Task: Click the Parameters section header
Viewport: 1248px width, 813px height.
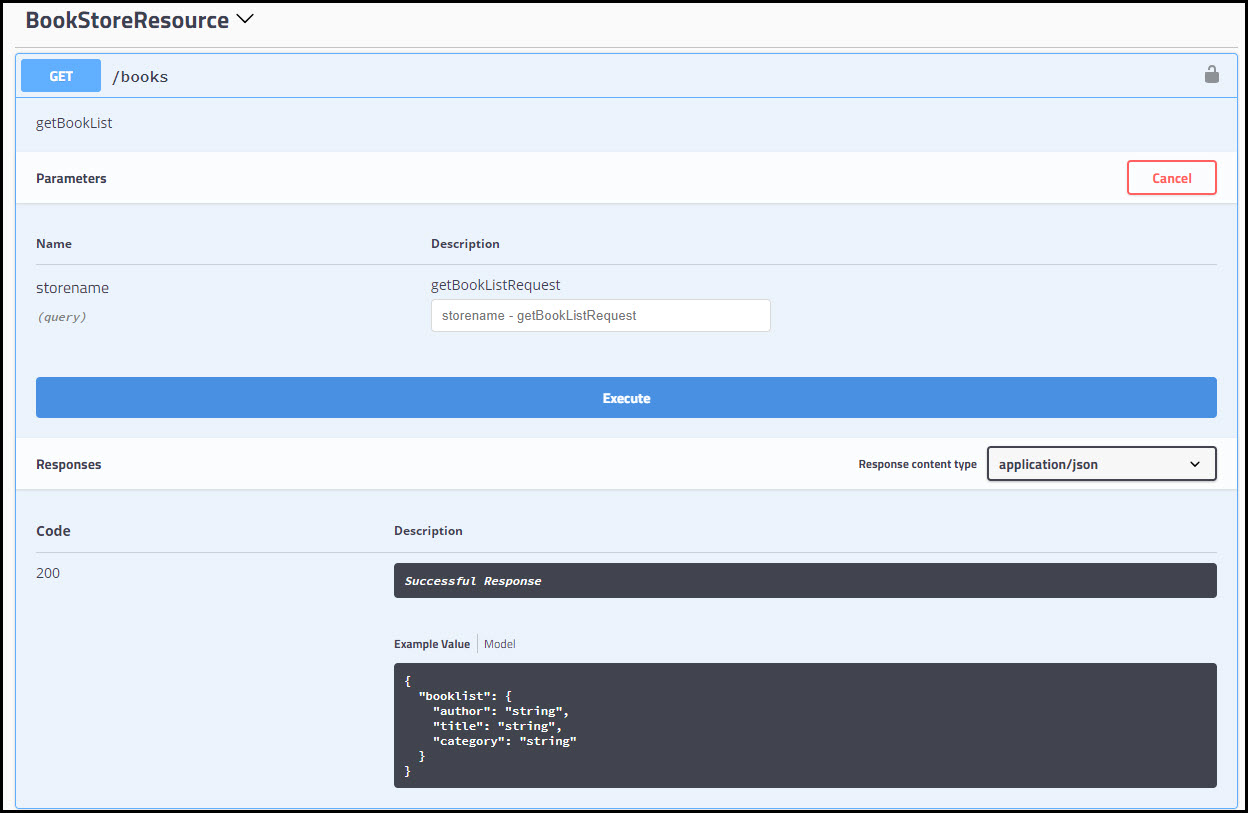Action: (x=71, y=178)
